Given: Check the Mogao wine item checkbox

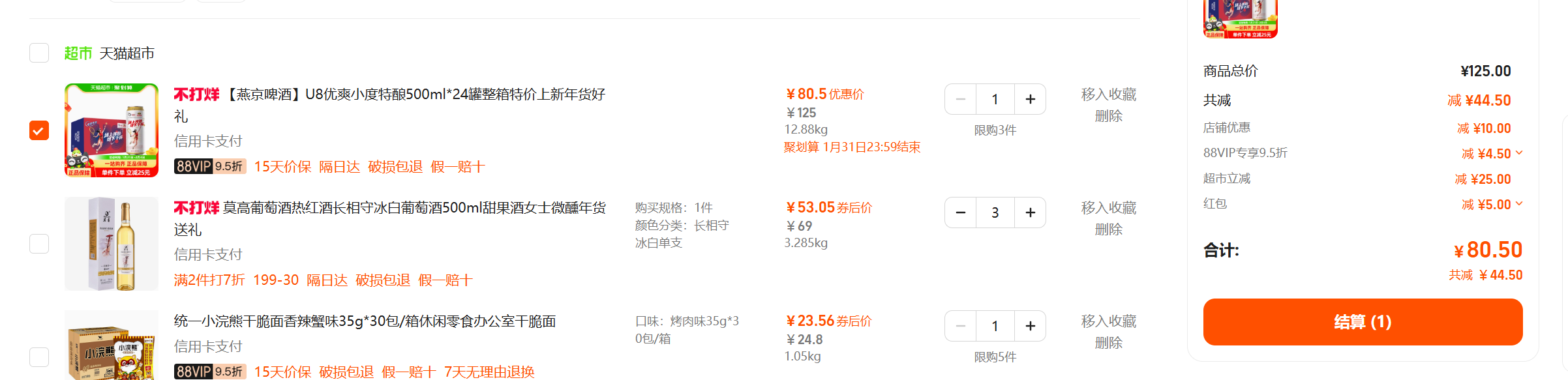Looking at the screenshot, I should click(39, 244).
